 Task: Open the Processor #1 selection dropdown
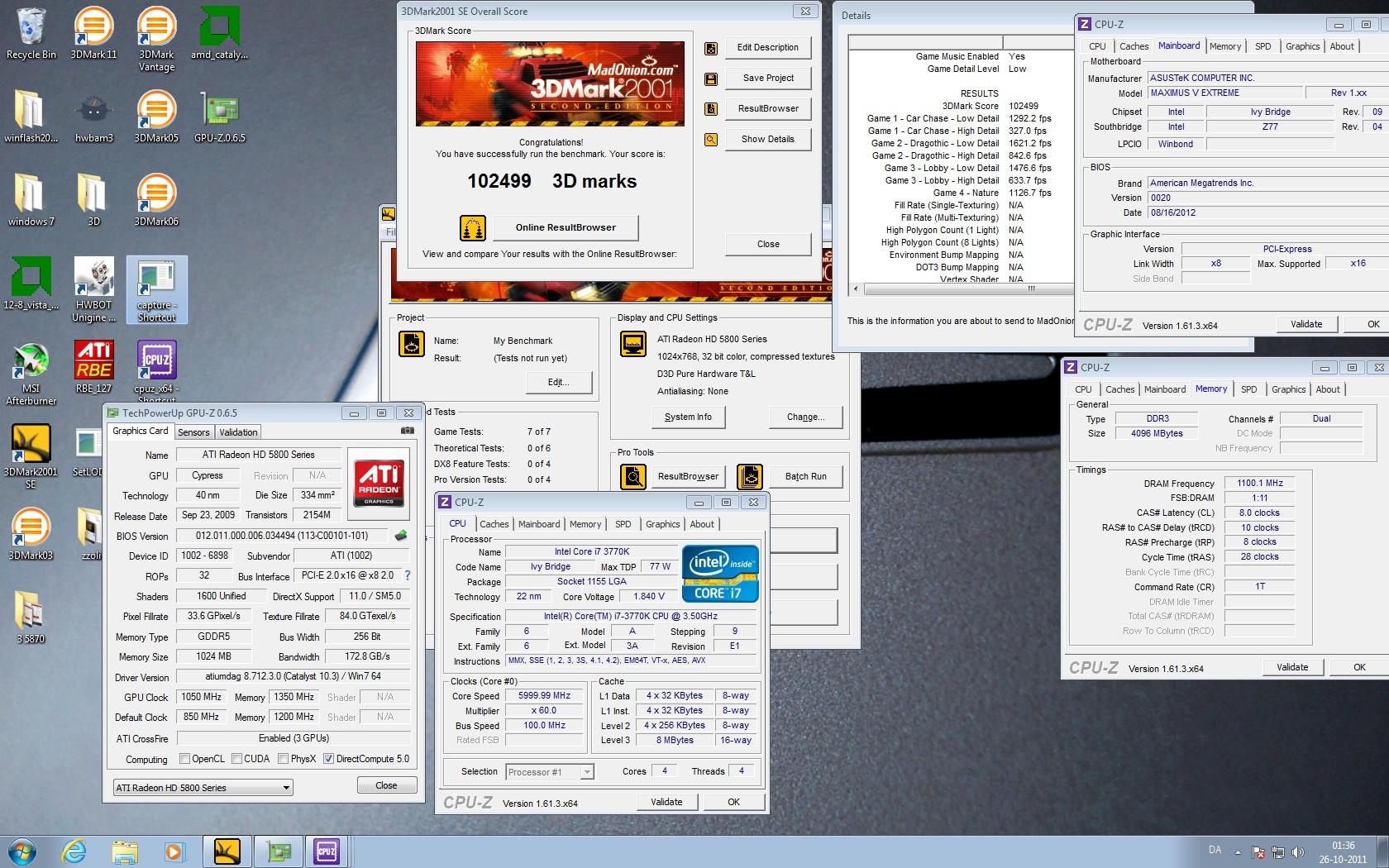[550, 772]
